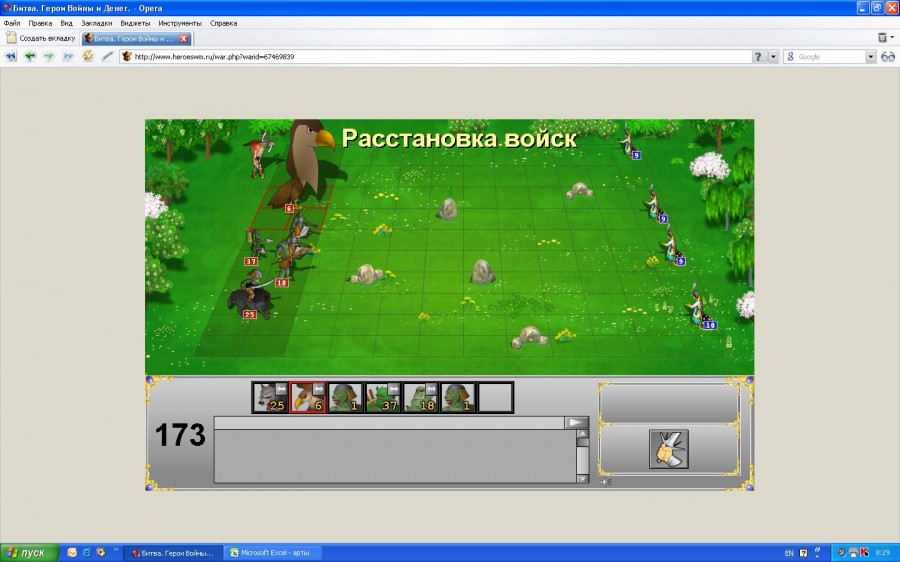Screen dimensions: 900x562
Task: Click the browser reload icon
Action: point(88,57)
